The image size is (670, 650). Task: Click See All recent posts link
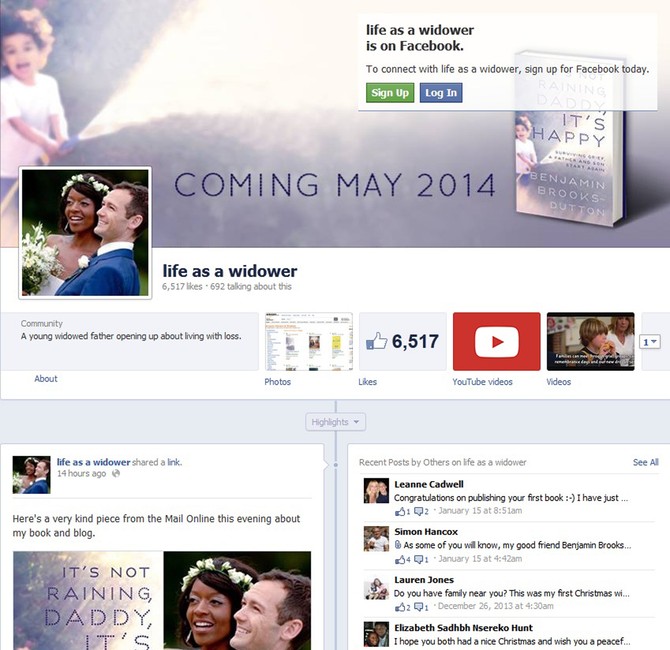[646, 462]
